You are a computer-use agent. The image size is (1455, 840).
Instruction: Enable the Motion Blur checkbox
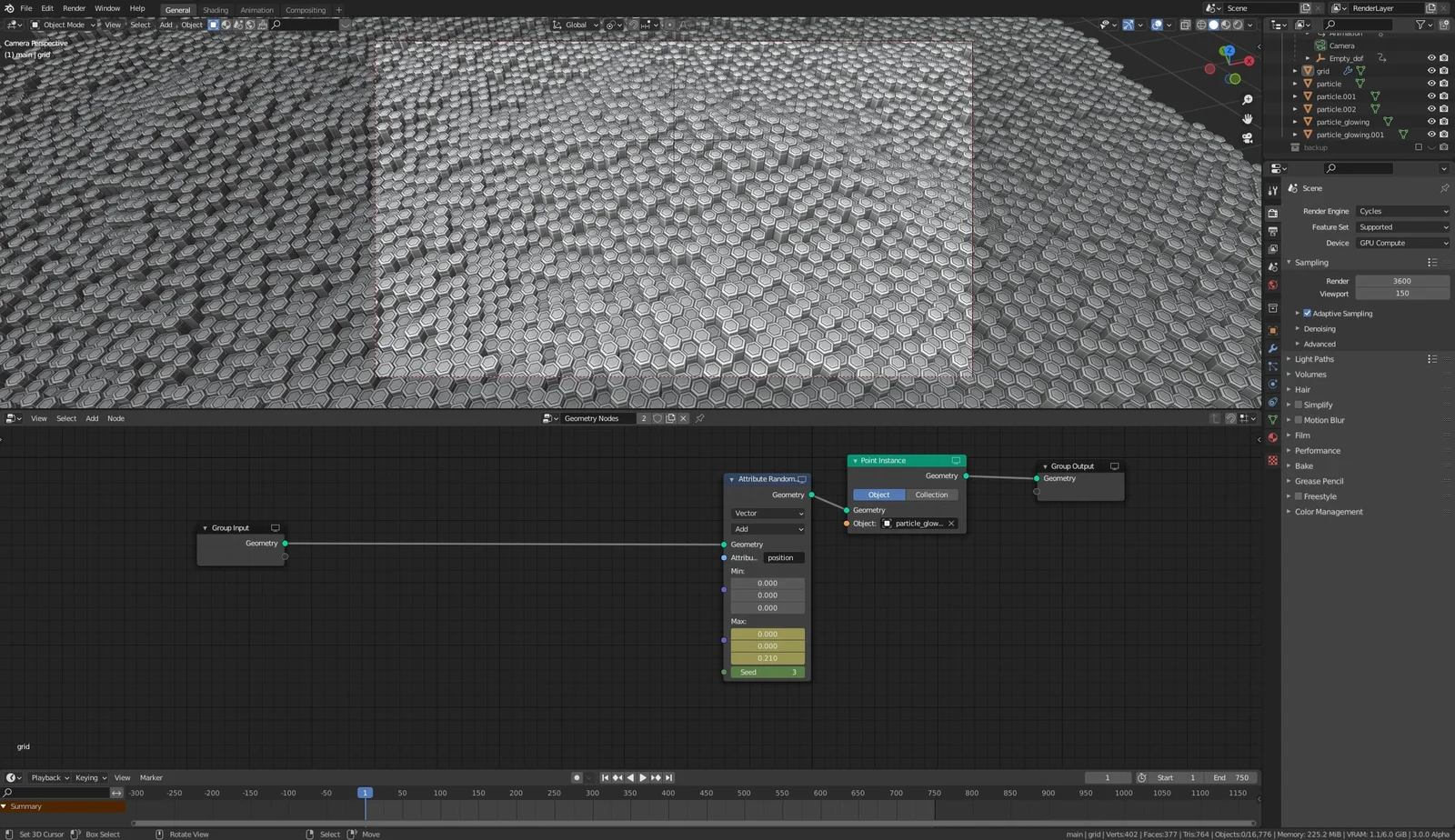[x=1298, y=420]
